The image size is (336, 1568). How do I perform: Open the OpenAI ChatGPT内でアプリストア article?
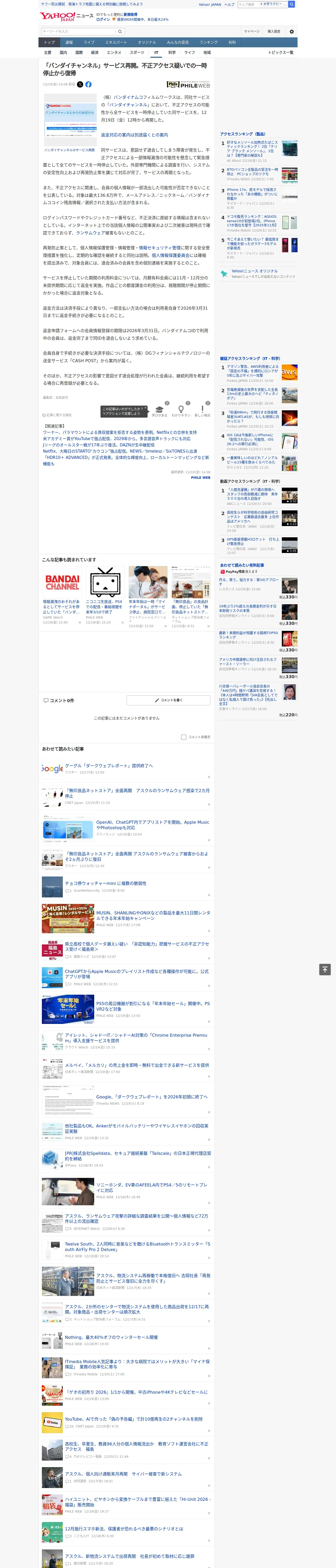153,825
